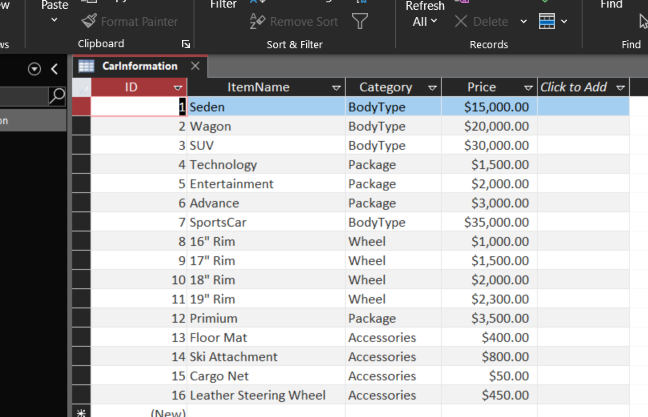Click the Floor Mat cell
This screenshot has height=417, width=648.
coord(266,337)
